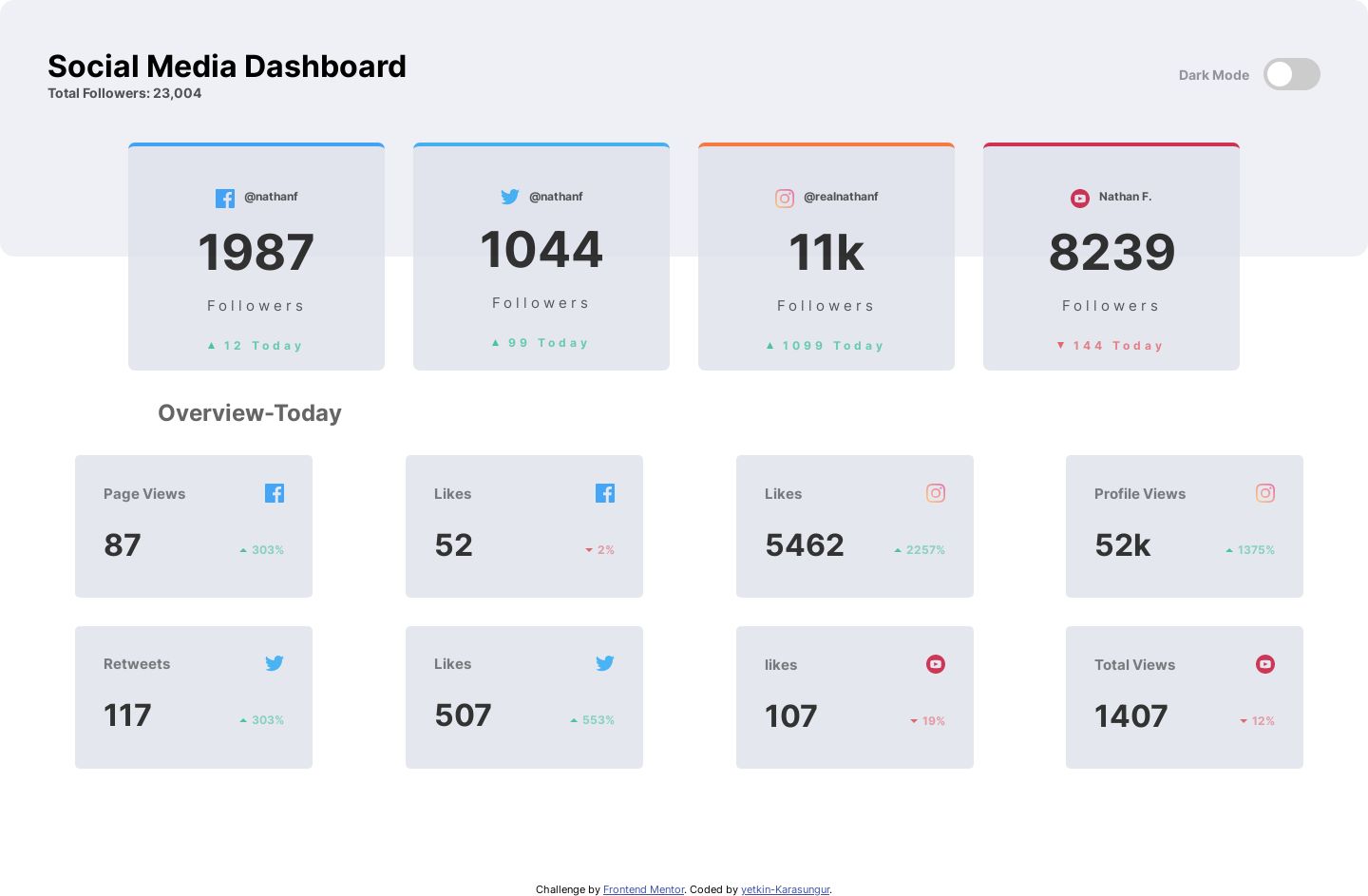Click the YouTube icon on the 107 likes card
The image size is (1368, 896).
click(x=936, y=664)
